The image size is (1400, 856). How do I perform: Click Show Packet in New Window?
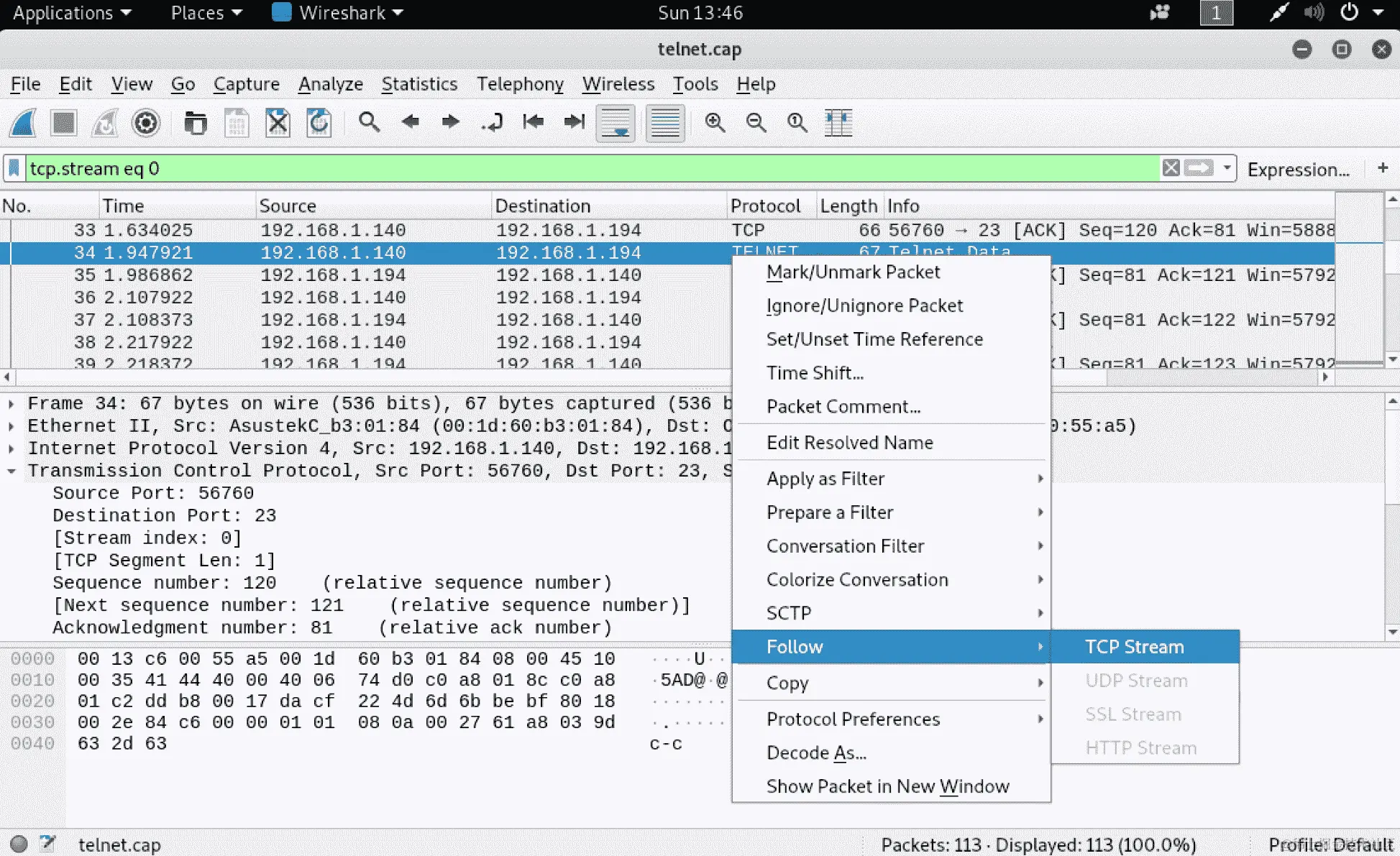click(x=887, y=786)
